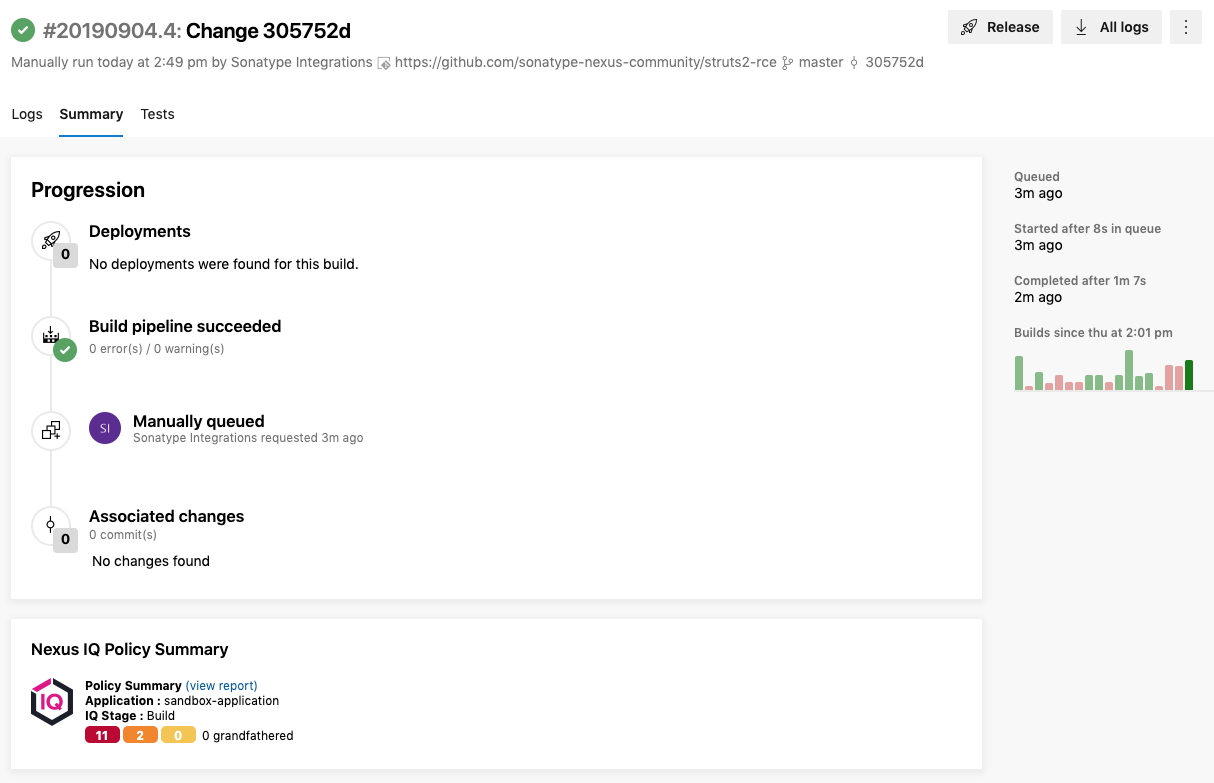1214x783 pixels.
Task: Click the branch icon before master
Action: point(787,62)
